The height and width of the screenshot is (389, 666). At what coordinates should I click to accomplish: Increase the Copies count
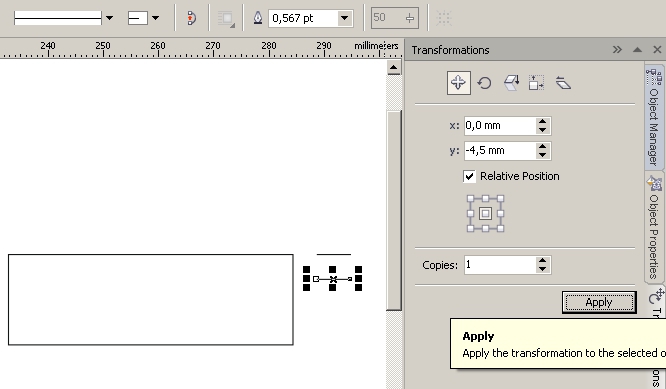(x=542, y=261)
